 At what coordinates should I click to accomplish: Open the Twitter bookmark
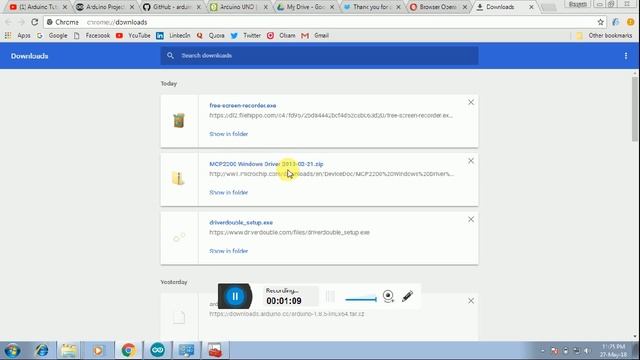(x=246, y=36)
